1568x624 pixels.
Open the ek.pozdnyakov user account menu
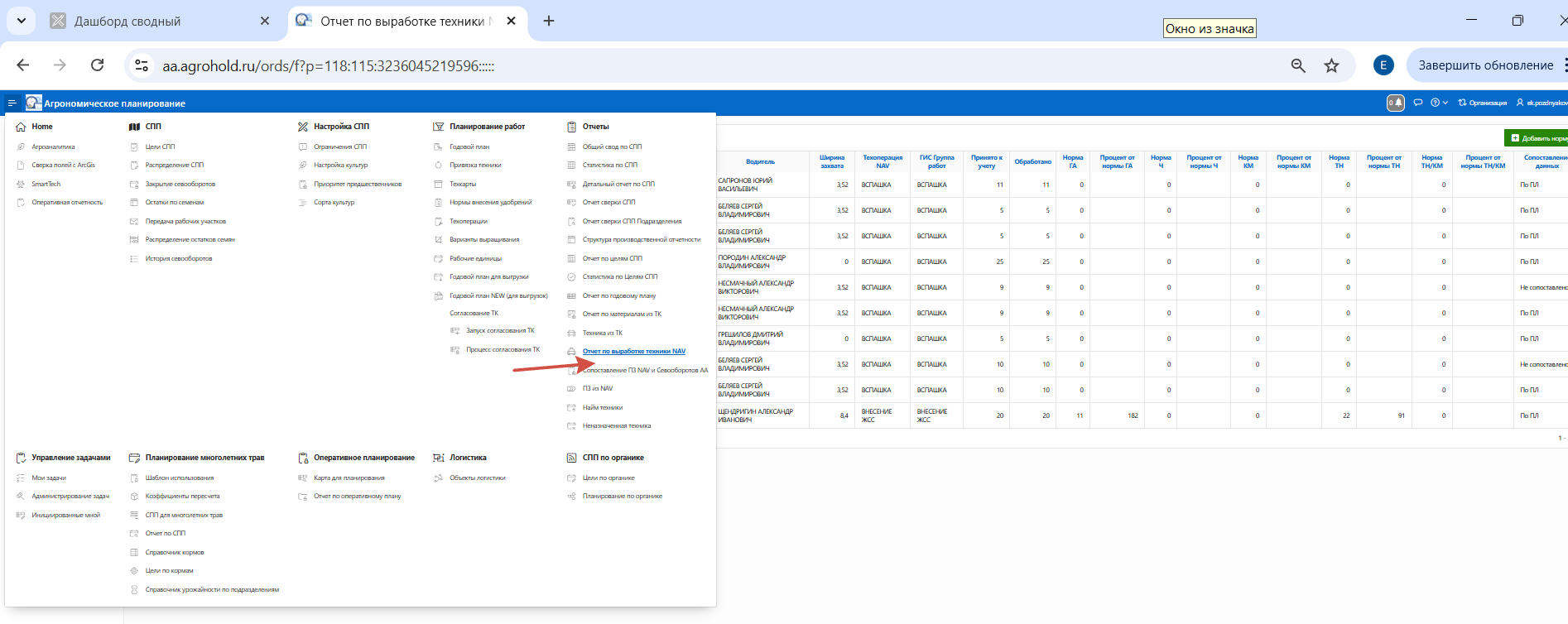tap(1542, 103)
